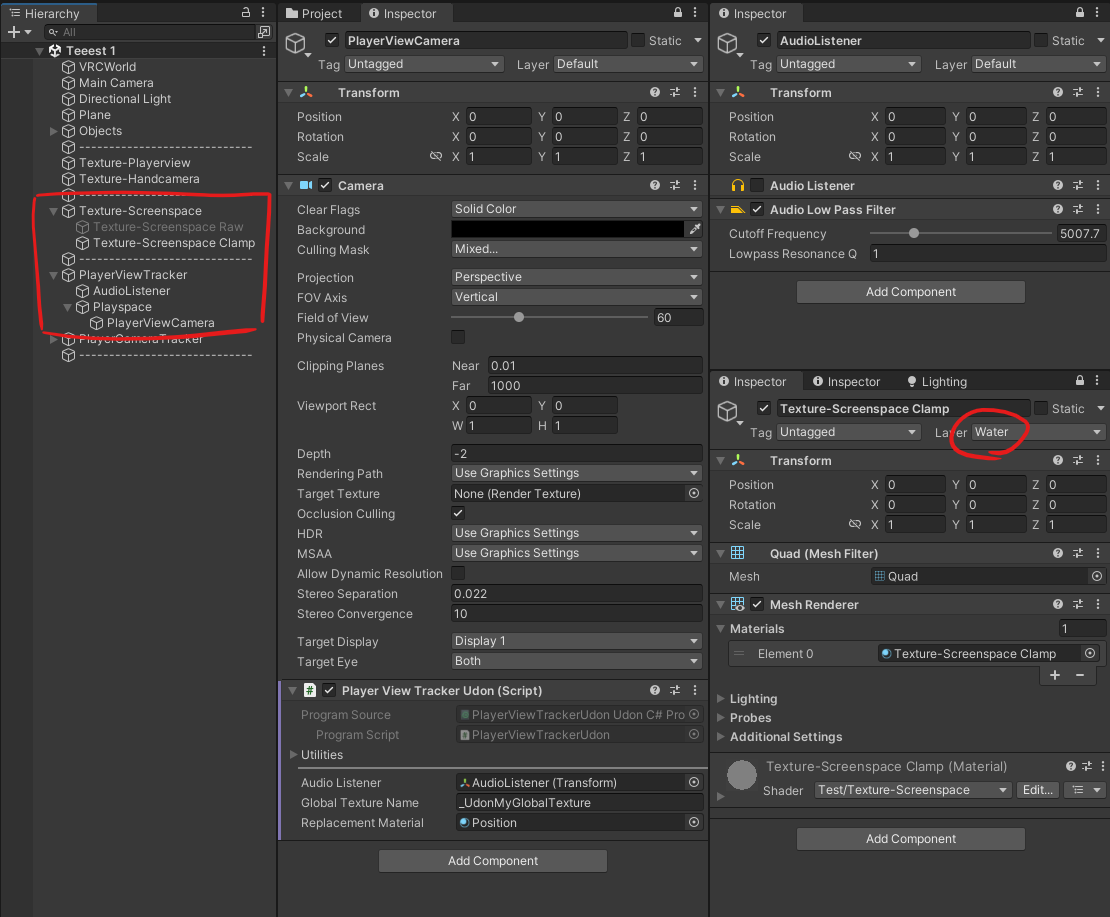1110x917 pixels.
Task: Click the Add Component button under Audio Low Pass Filter
Action: [x=910, y=291]
